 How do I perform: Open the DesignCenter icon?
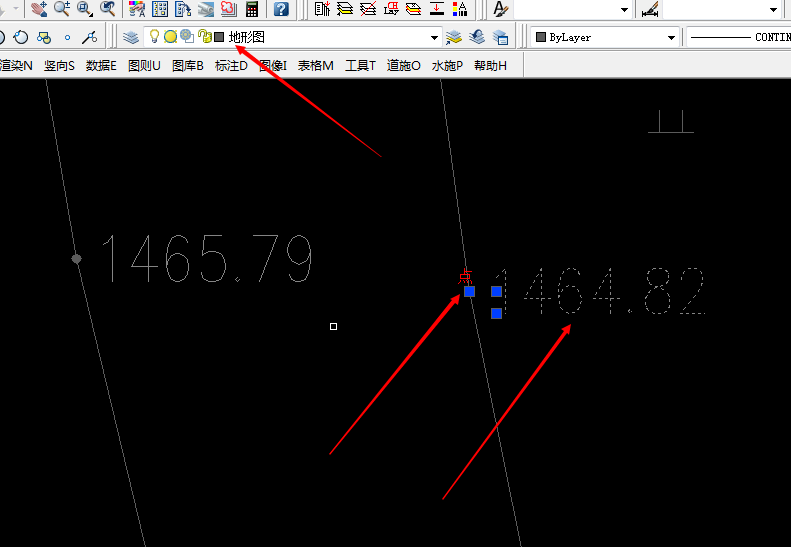(160, 9)
